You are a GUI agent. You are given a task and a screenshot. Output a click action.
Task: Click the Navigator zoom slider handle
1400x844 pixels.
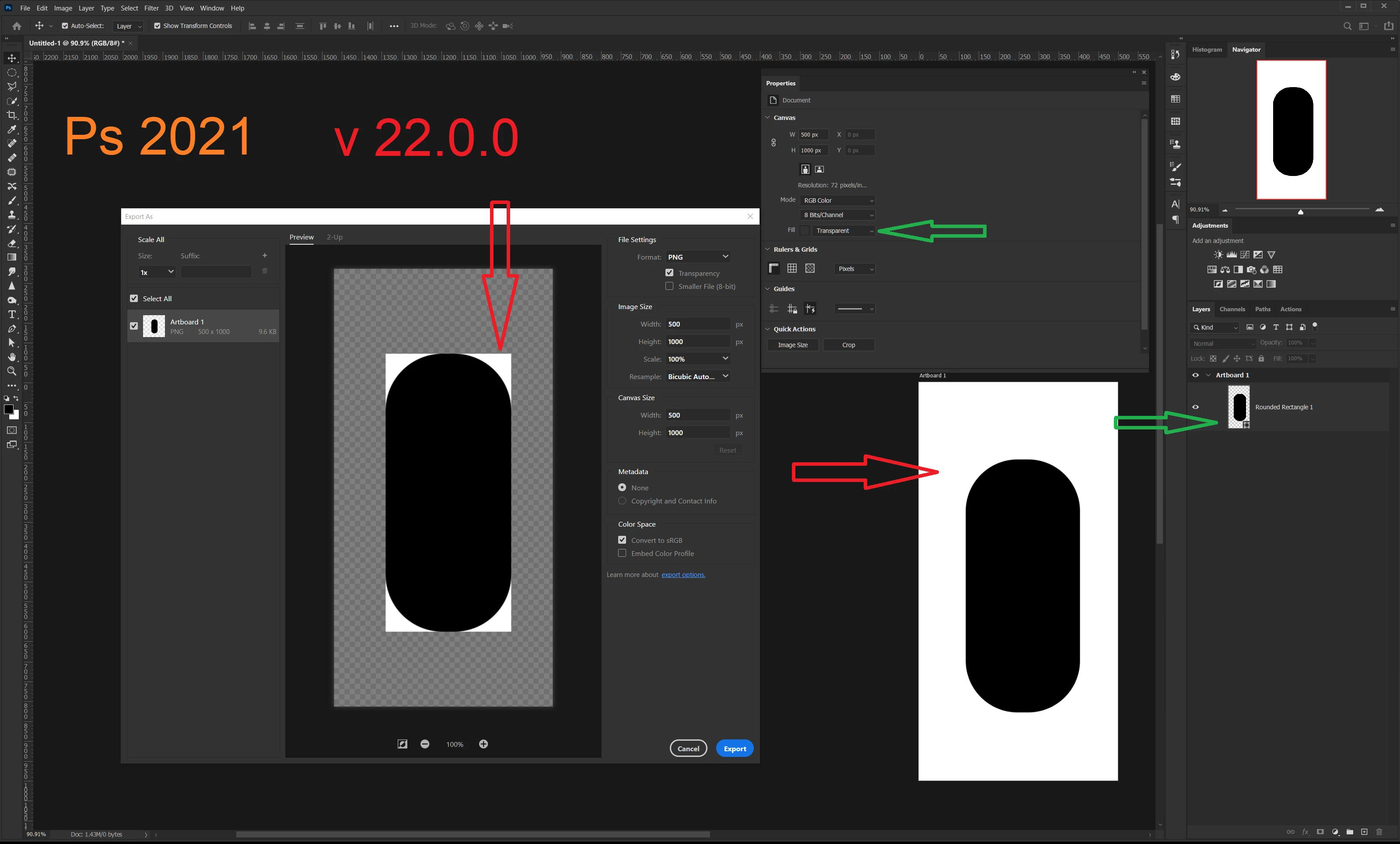[x=1301, y=212]
